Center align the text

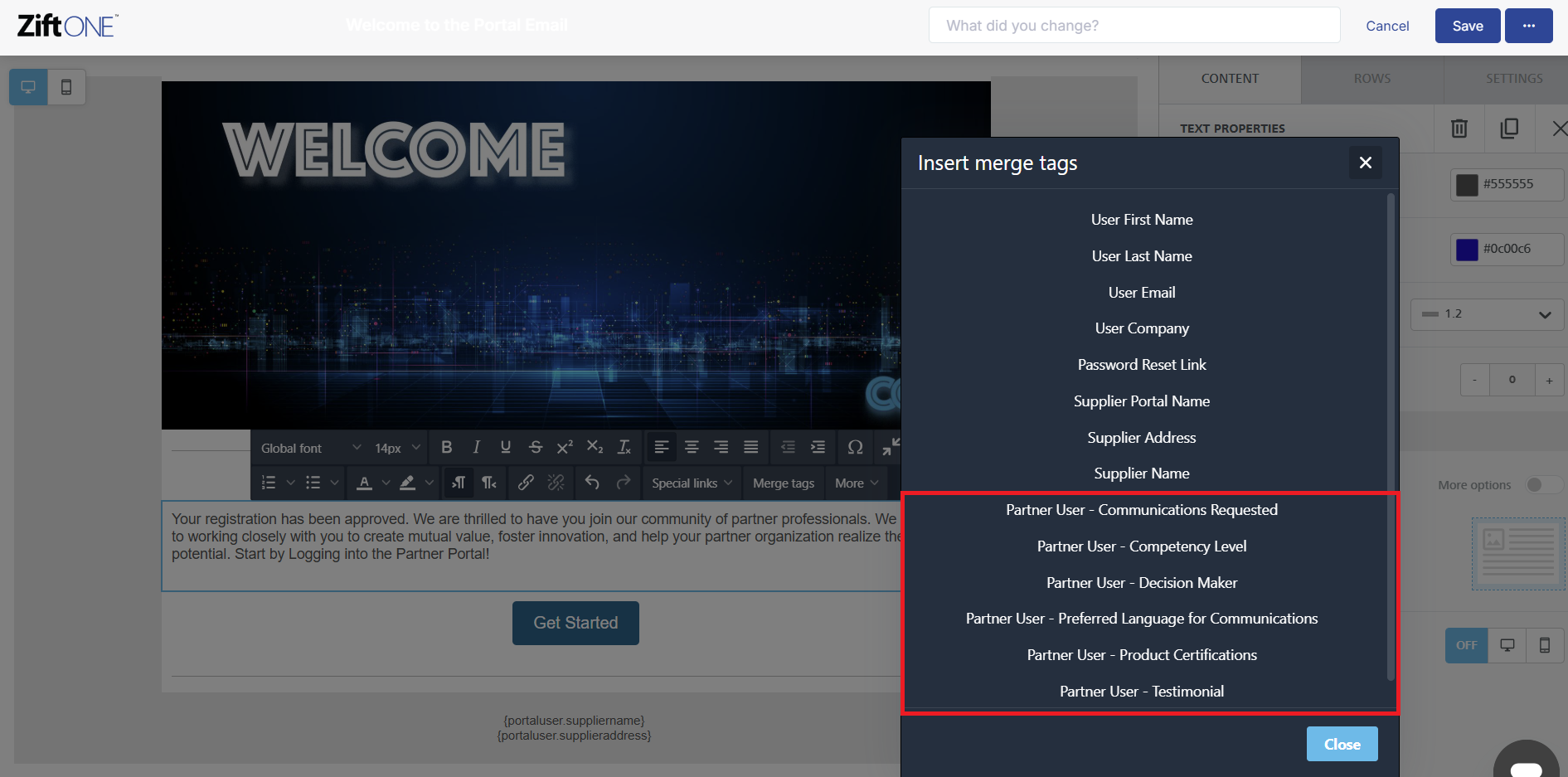(692, 448)
